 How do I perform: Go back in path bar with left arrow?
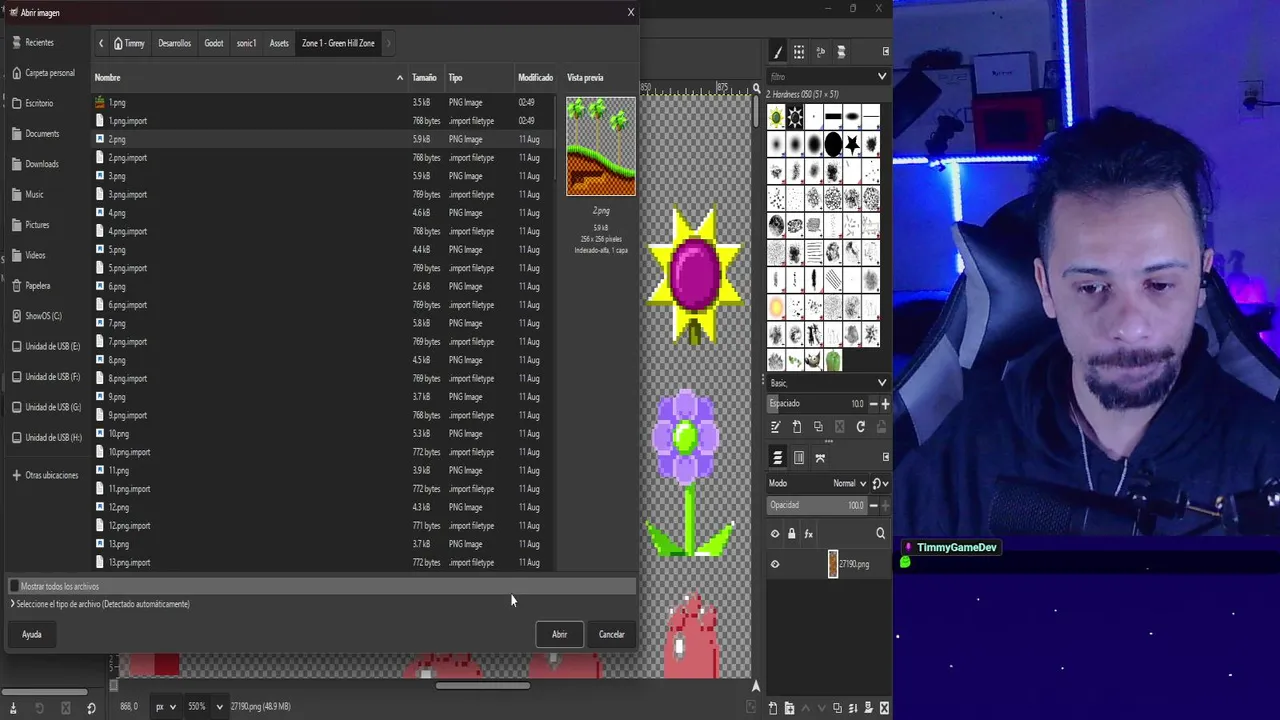(101, 43)
